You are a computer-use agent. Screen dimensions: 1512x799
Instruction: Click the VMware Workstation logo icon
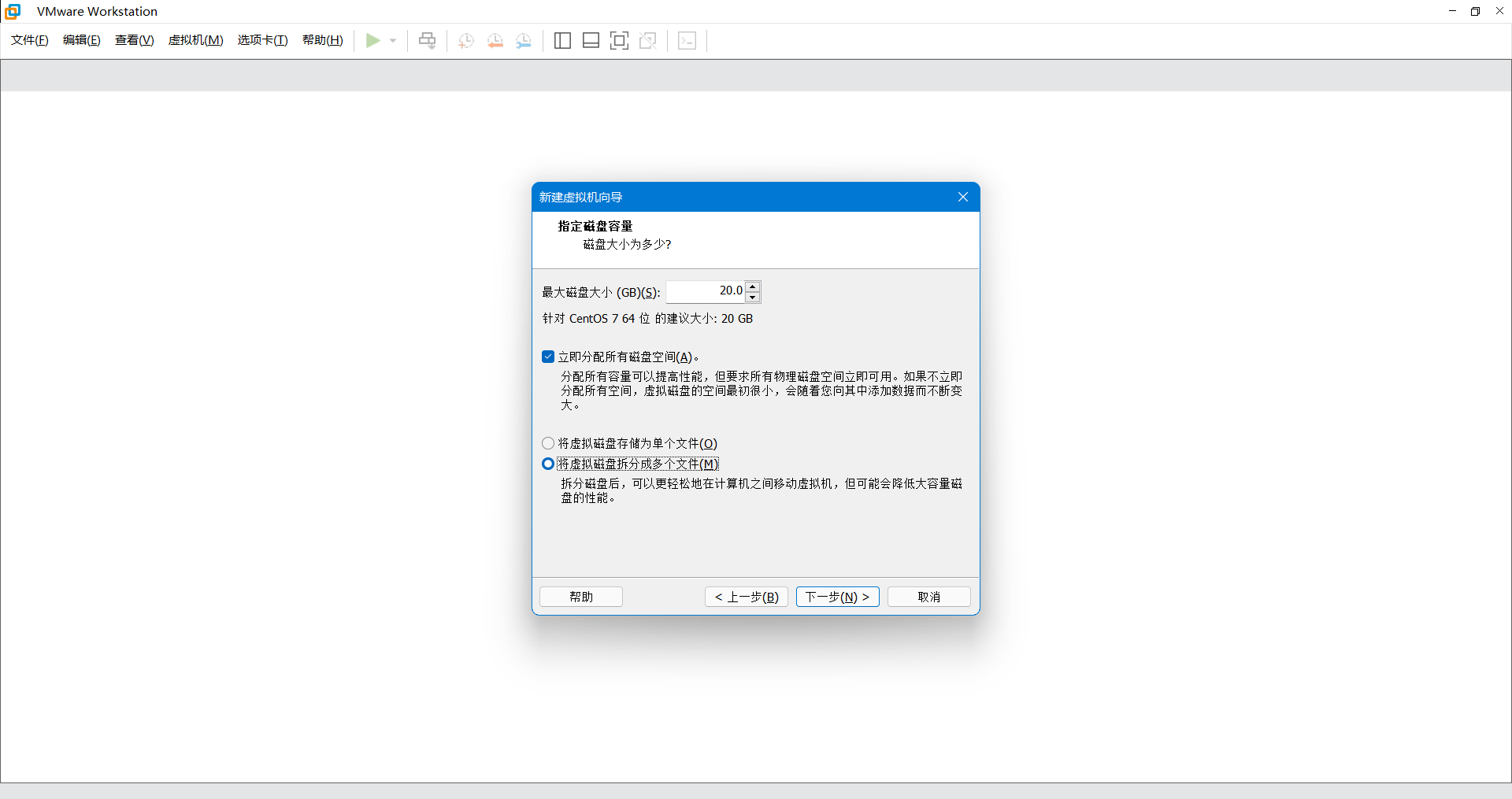(x=13, y=11)
